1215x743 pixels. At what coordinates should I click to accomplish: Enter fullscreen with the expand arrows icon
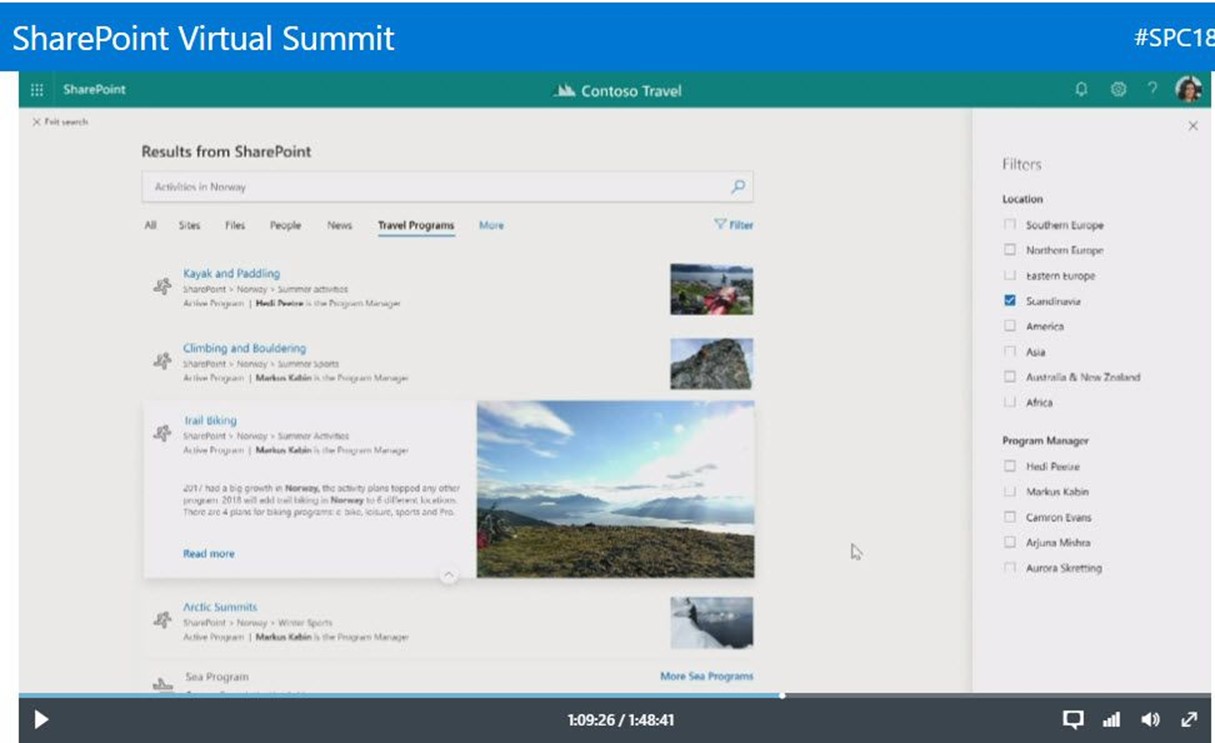1189,719
